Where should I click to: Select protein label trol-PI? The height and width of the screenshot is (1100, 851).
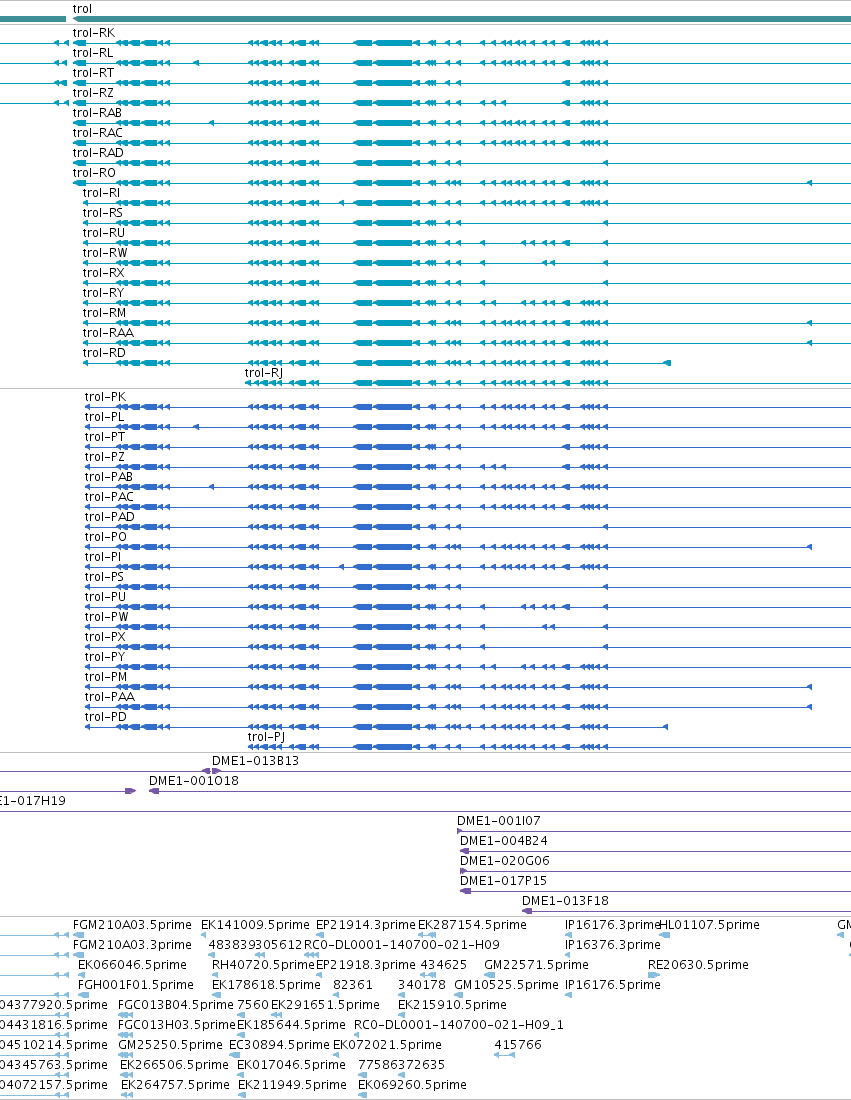click(103, 557)
